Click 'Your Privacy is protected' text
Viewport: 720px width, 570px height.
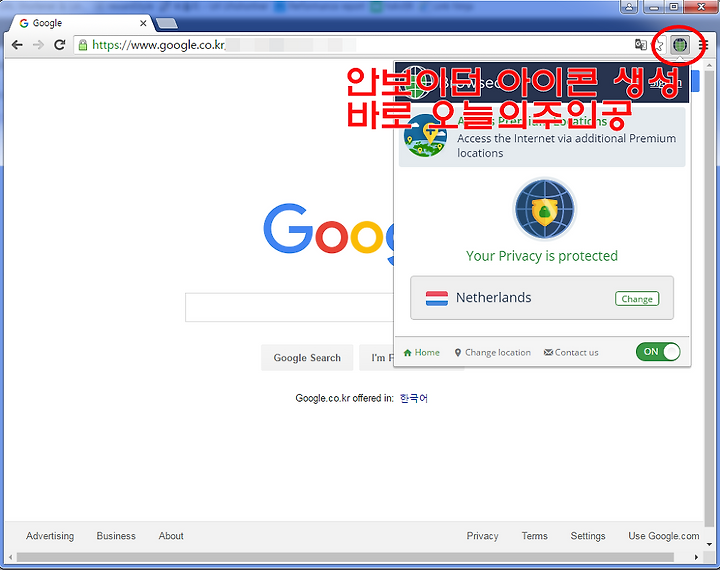click(x=542, y=256)
